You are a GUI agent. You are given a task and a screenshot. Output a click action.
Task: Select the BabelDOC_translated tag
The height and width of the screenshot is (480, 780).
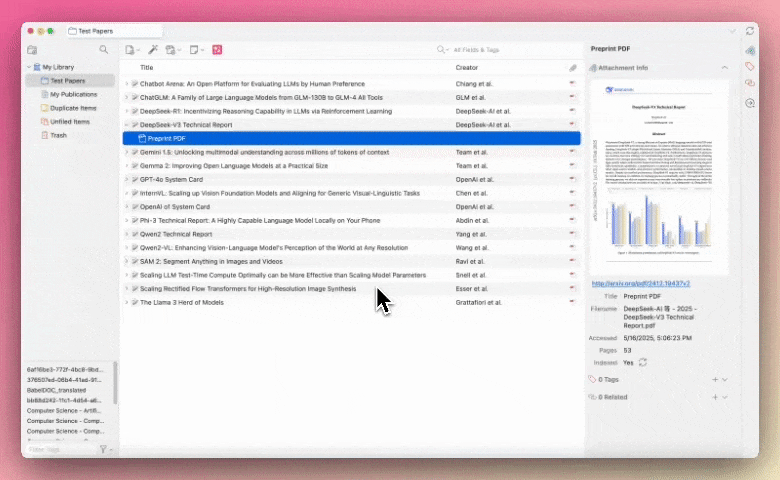point(56,390)
